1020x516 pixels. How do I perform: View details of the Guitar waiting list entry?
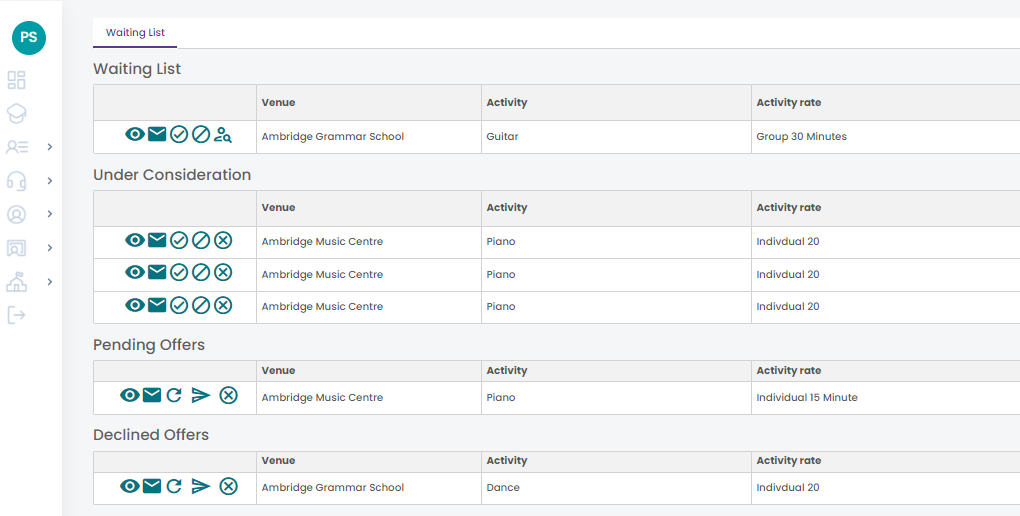coord(135,135)
